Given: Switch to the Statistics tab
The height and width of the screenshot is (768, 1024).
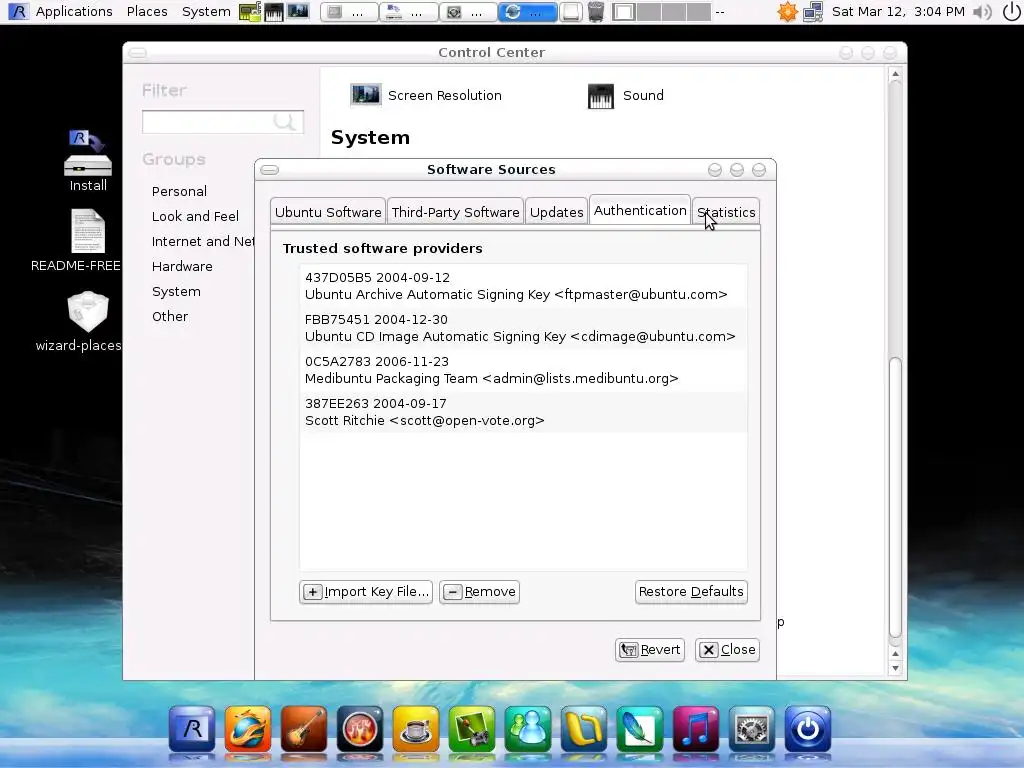Looking at the screenshot, I should point(726,212).
